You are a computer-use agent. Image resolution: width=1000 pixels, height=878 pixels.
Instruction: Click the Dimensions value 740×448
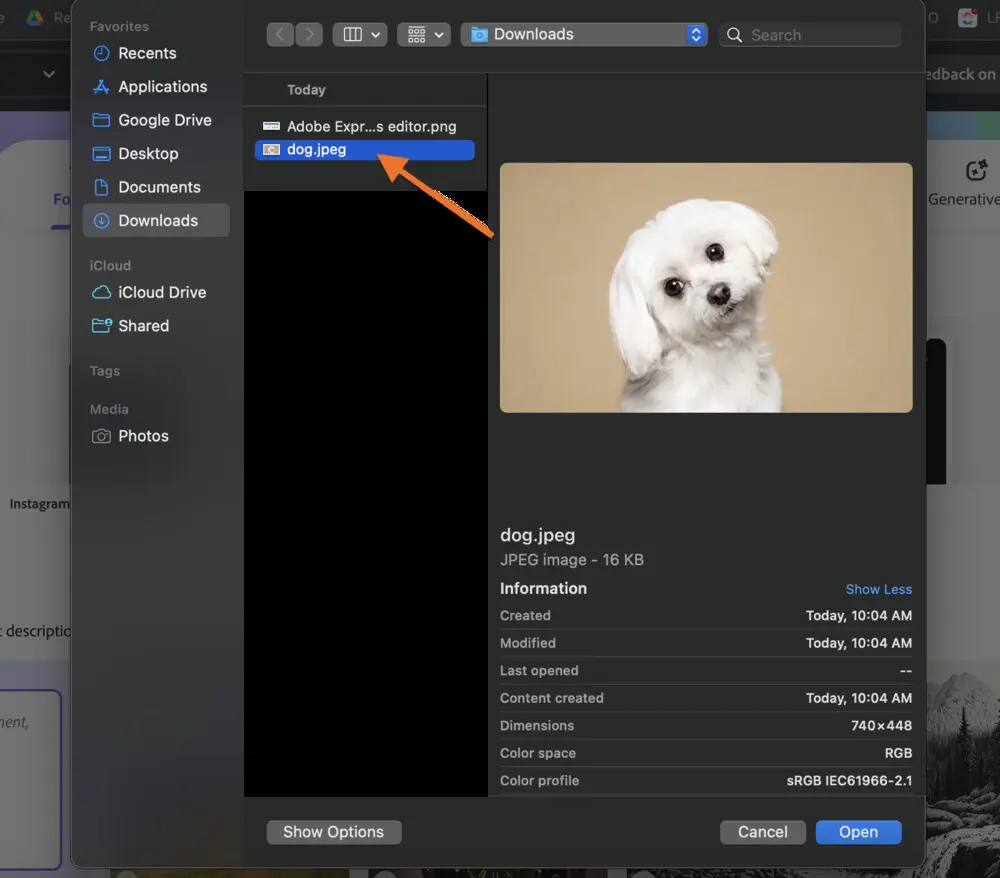coord(881,726)
